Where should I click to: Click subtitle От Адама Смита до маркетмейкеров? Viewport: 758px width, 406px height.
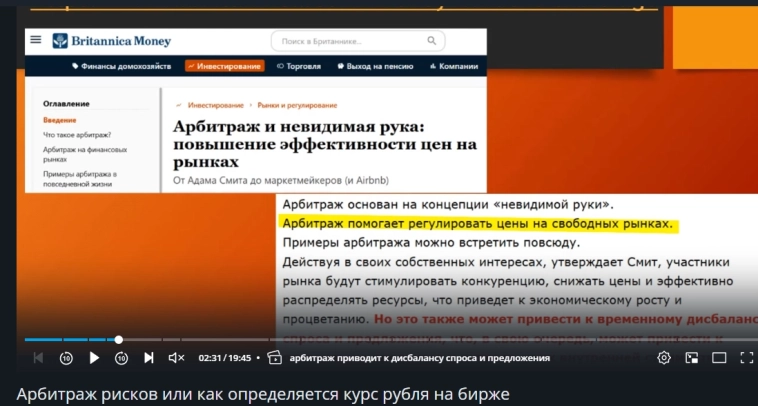pos(281,180)
